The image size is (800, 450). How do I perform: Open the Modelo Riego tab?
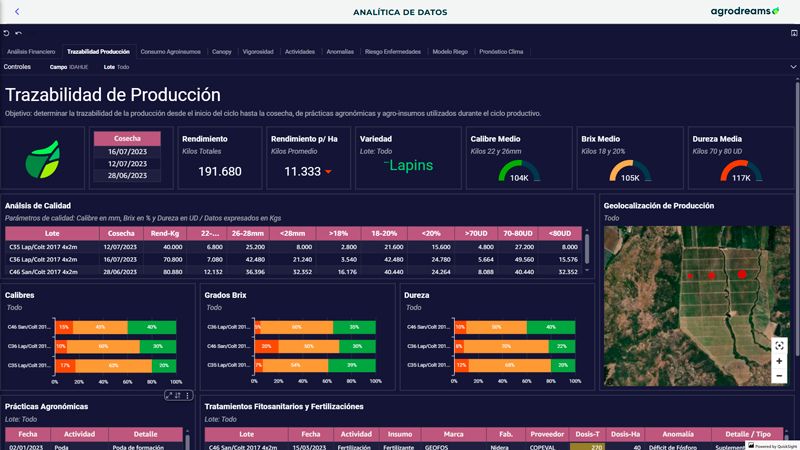pos(448,51)
